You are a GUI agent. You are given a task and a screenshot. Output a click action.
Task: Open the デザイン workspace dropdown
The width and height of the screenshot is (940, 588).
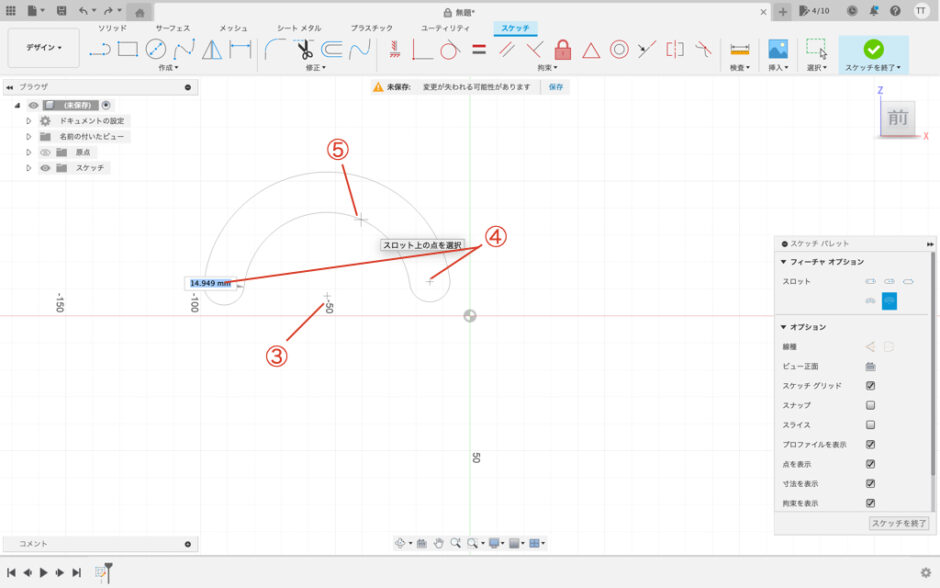(44, 47)
